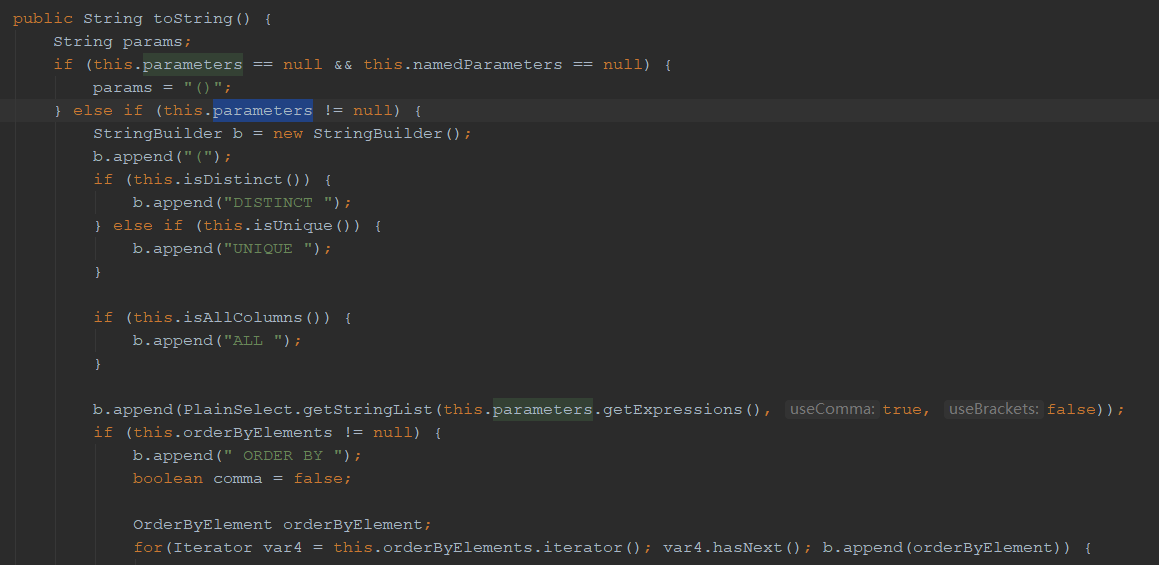The width and height of the screenshot is (1159, 565).
Task: Click the selected 'parameters' in else-if line
Action: tap(263, 110)
